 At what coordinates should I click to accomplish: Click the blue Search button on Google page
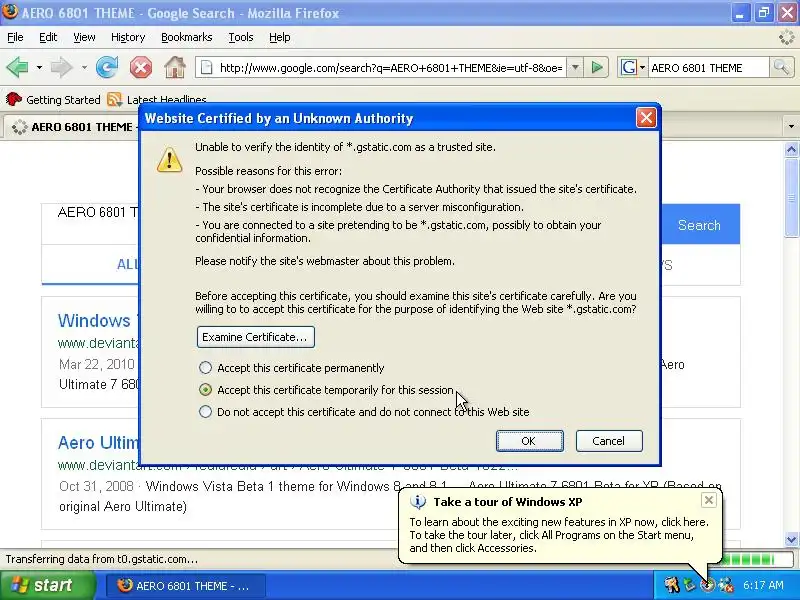click(699, 225)
